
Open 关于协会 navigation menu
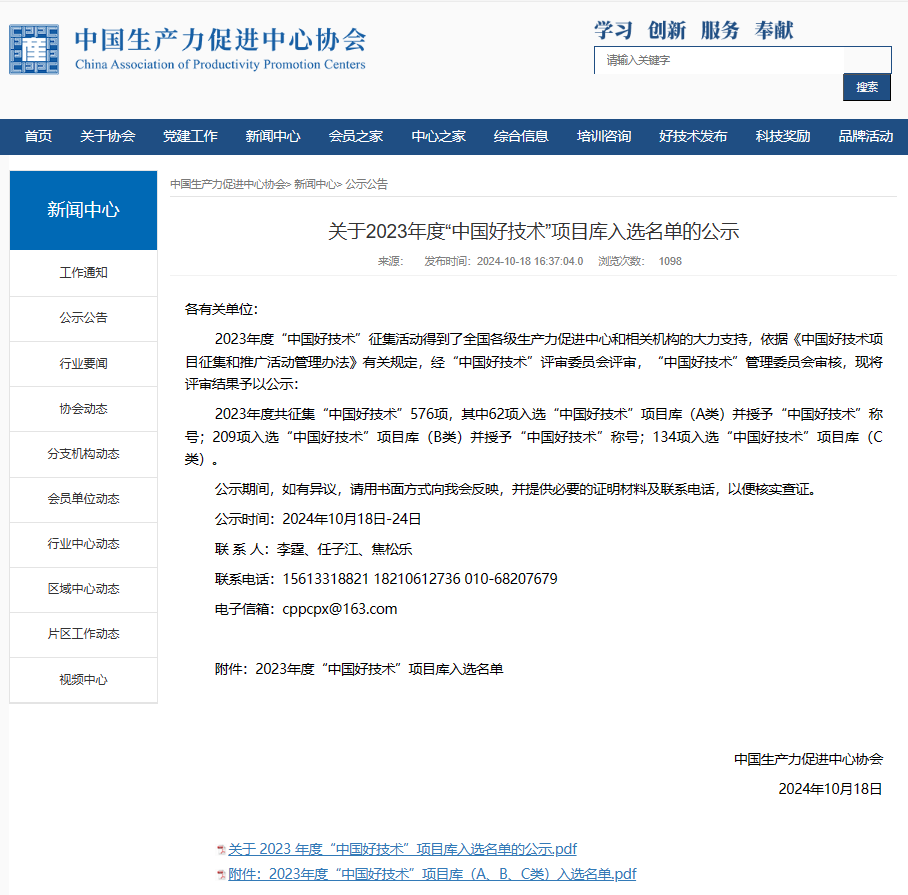click(x=107, y=137)
